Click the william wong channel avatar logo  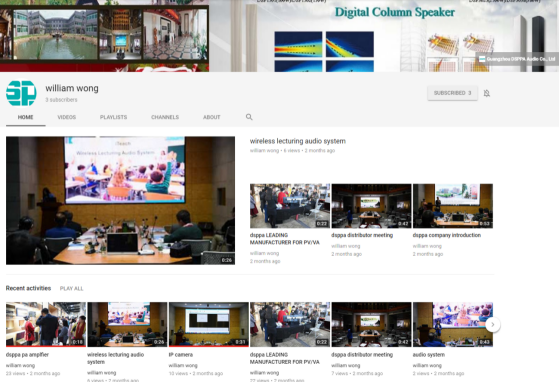[21, 93]
